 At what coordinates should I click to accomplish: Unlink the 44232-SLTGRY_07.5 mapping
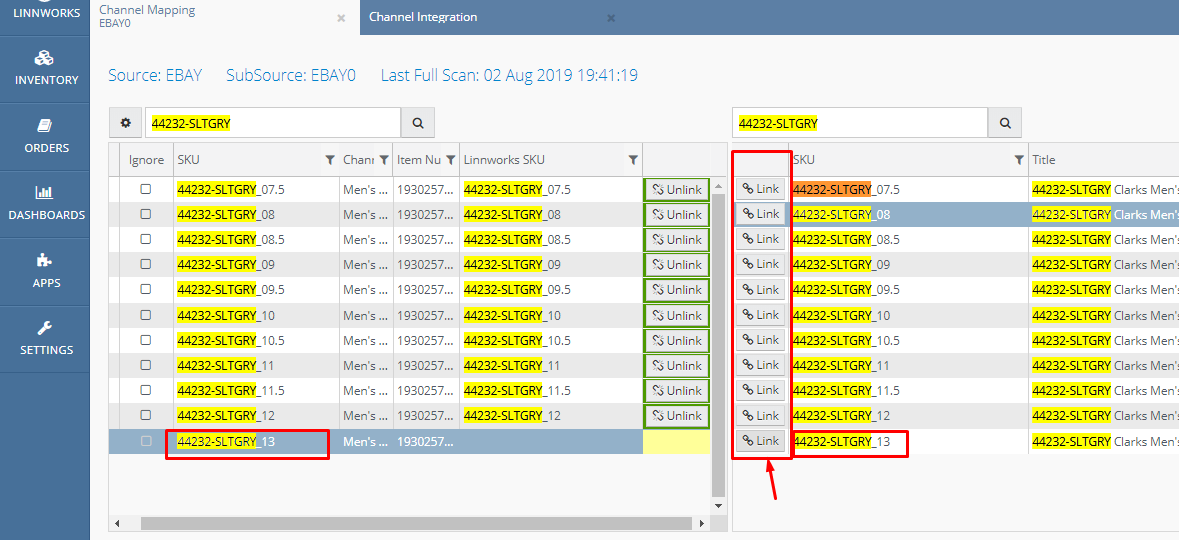[677, 190]
